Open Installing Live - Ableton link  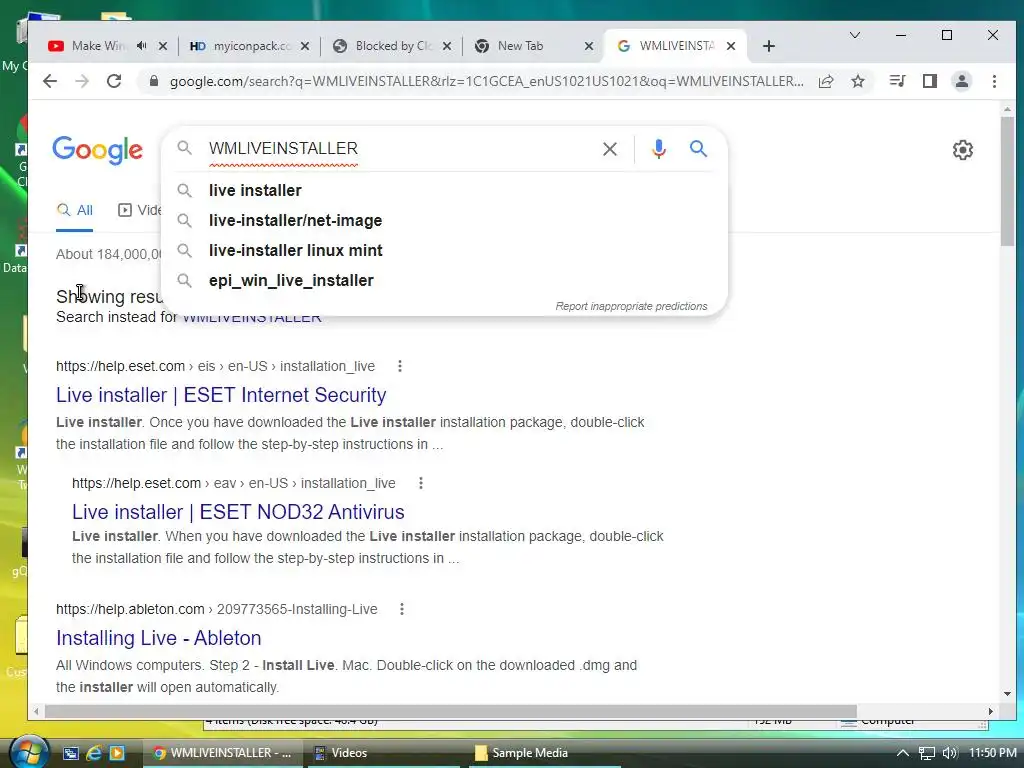(x=159, y=638)
